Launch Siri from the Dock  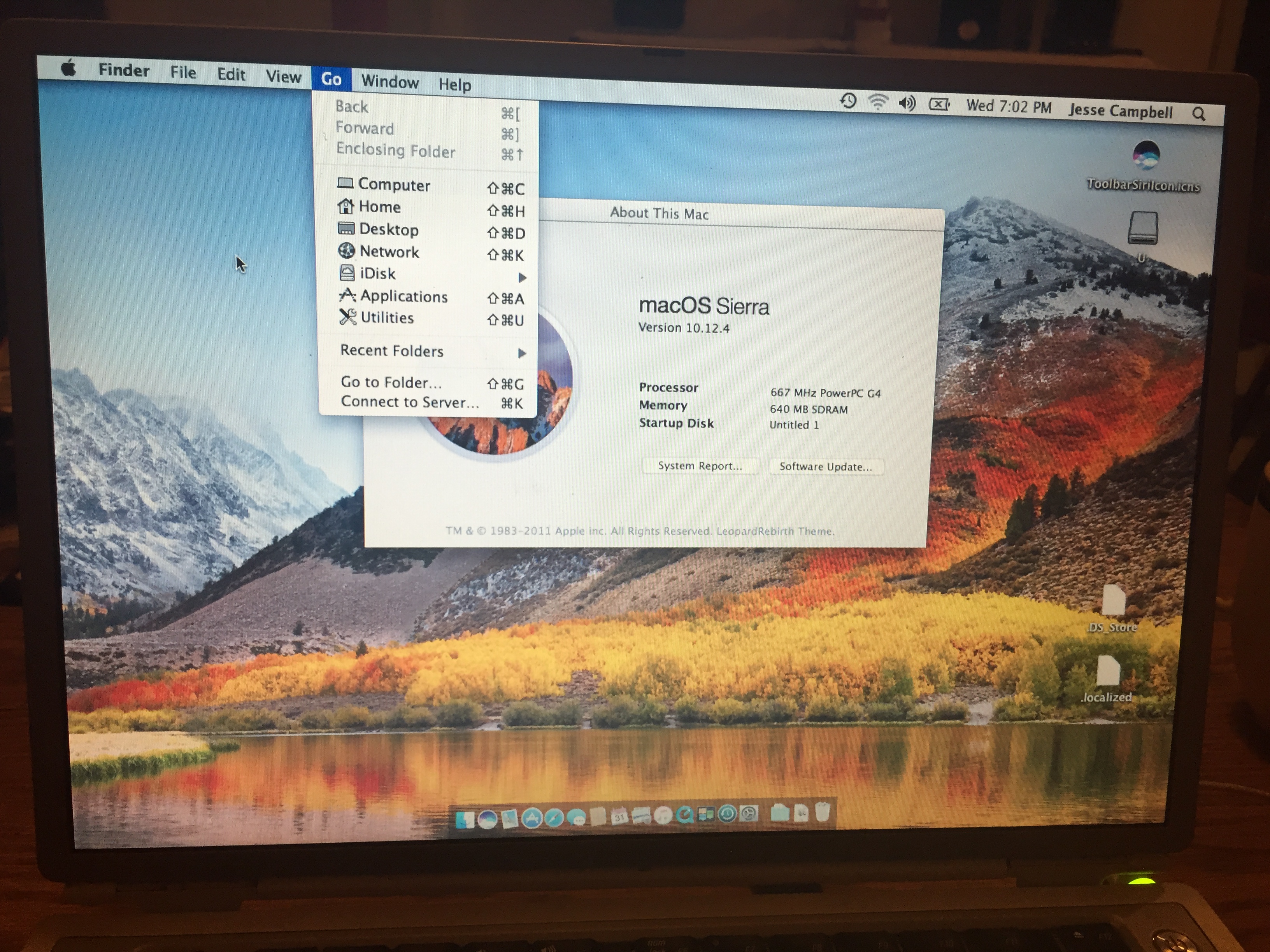tap(488, 819)
